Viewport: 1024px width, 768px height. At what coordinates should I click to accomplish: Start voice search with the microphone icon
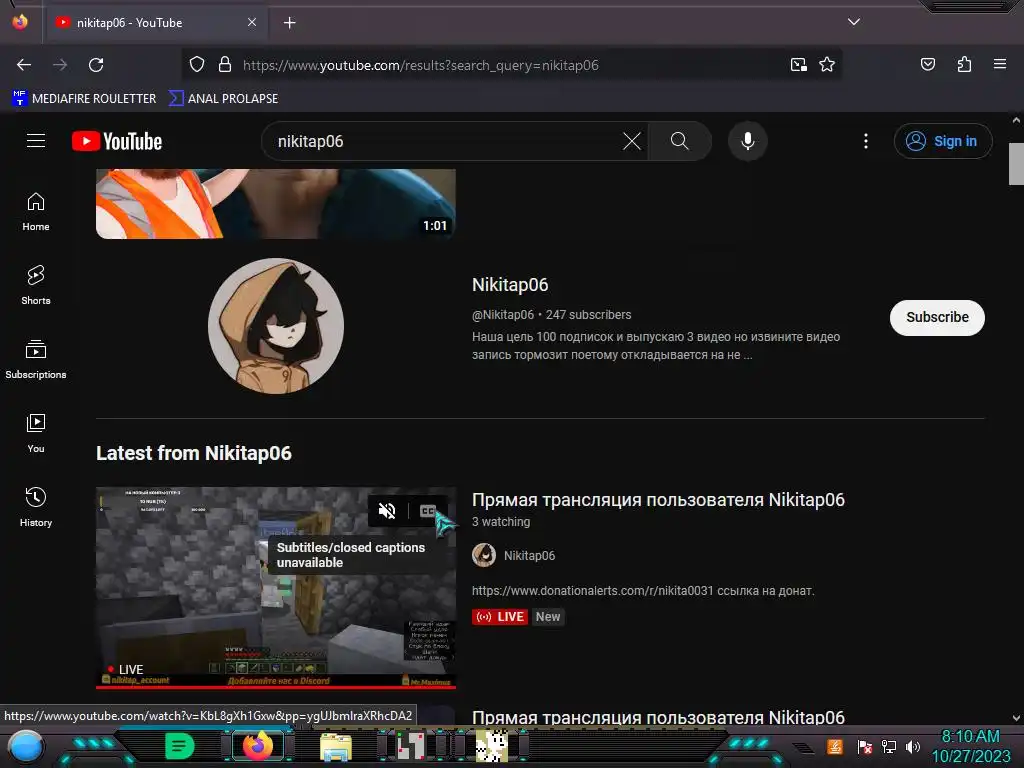tap(748, 141)
